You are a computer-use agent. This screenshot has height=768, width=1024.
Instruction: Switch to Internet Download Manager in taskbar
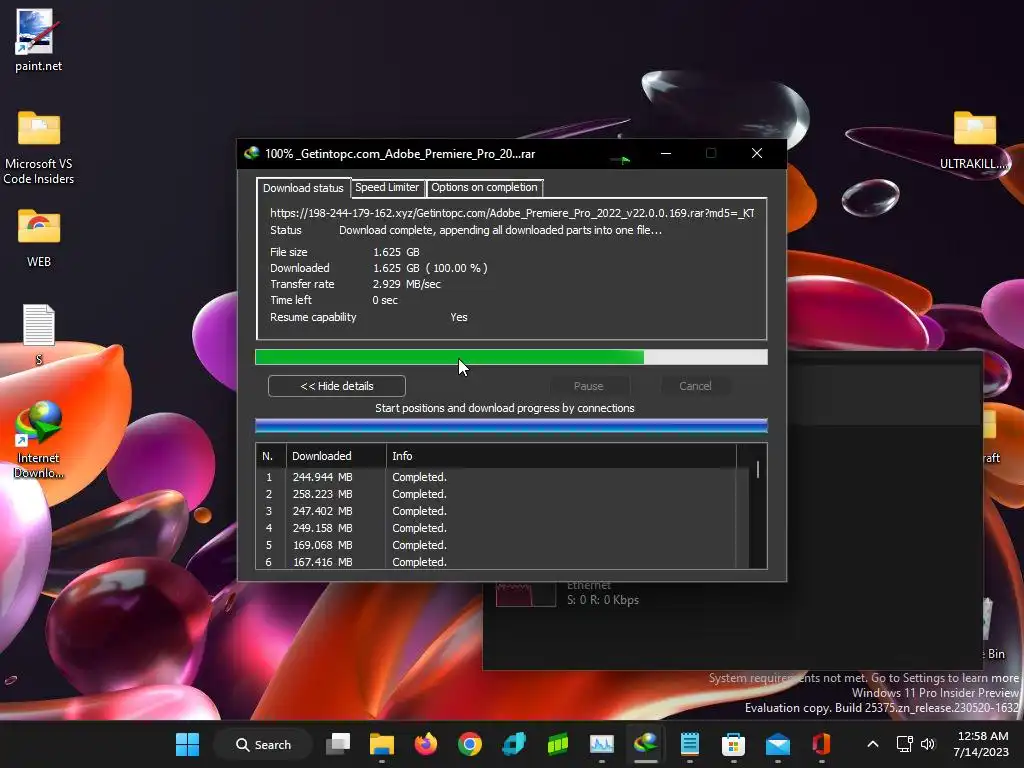pos(645,744)
